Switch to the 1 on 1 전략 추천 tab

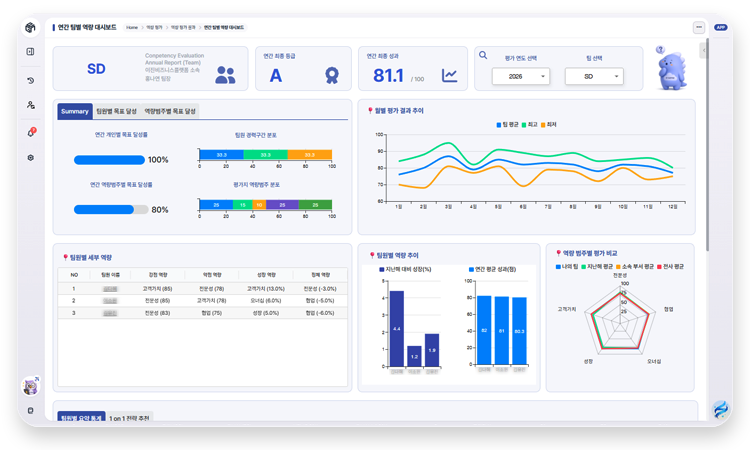point(129,417)
